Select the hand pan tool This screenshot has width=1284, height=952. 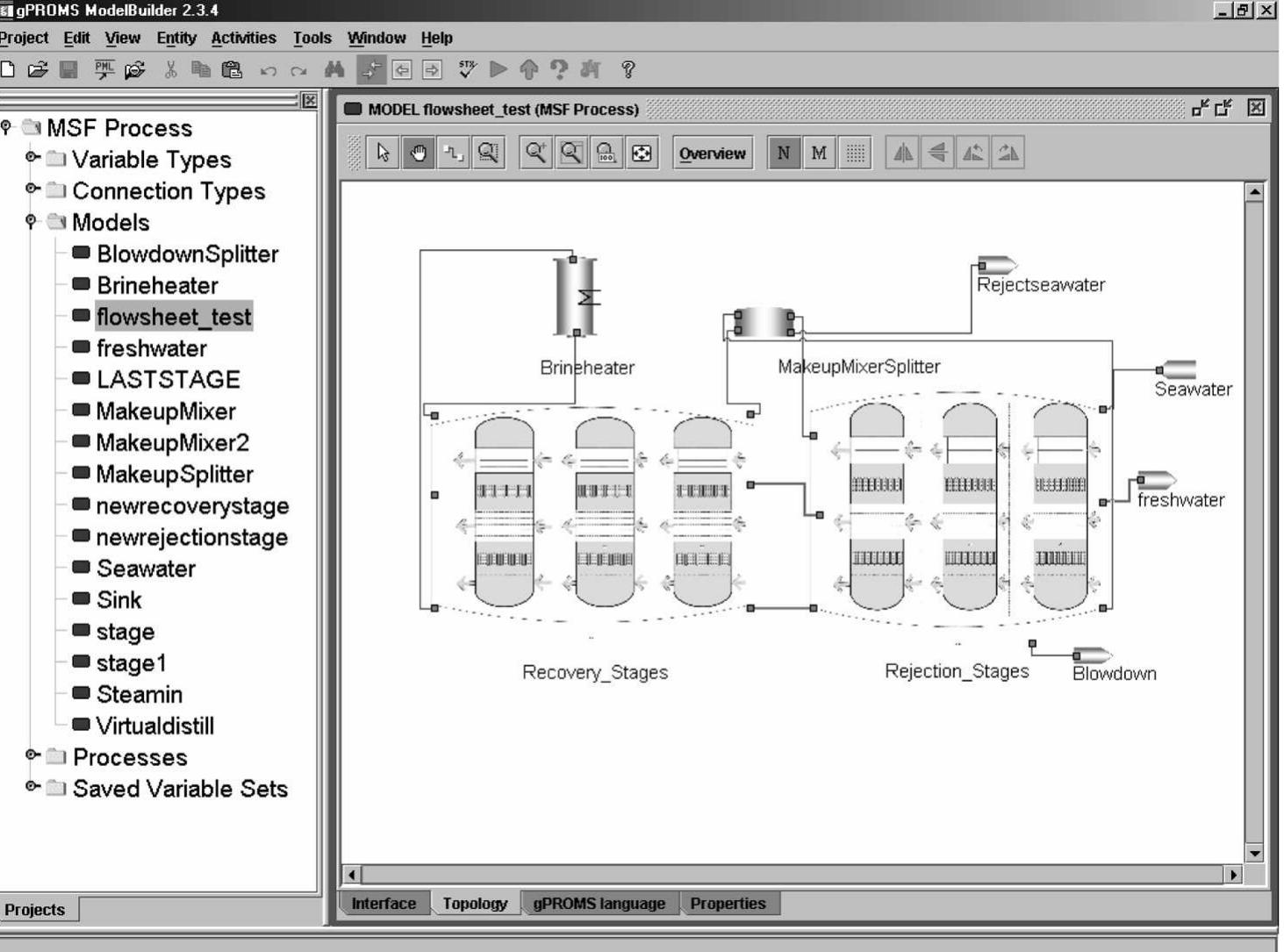(418, 153)
